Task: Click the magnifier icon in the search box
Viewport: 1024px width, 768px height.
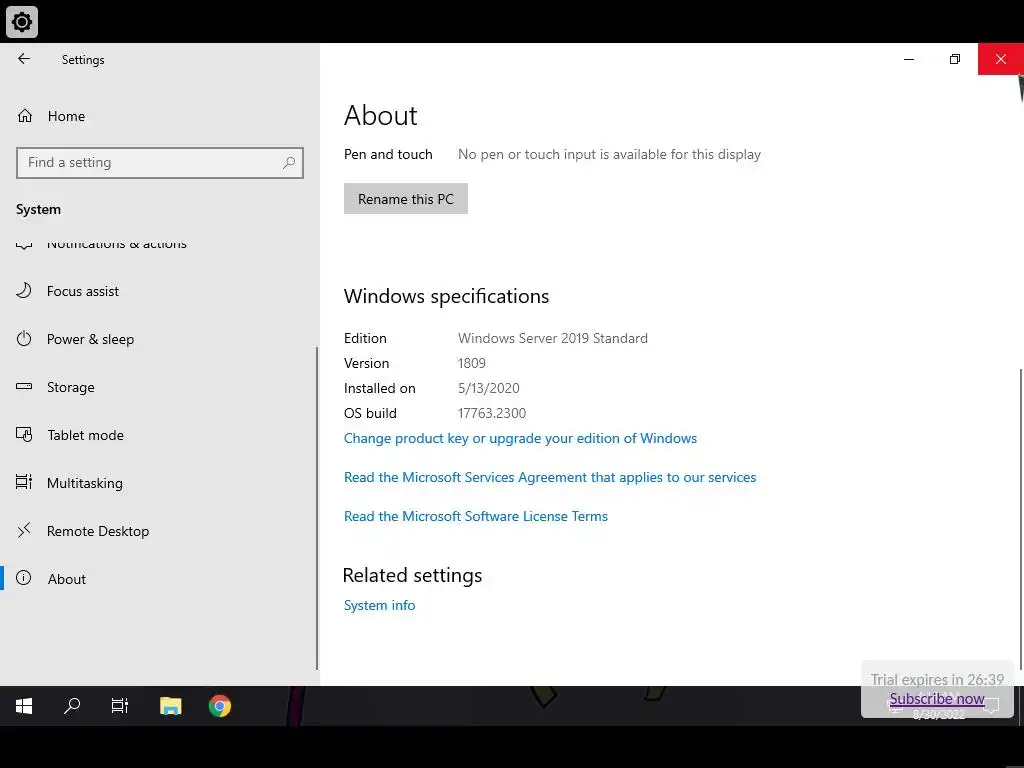Action: pyautogui.click(x=289, y=163)
